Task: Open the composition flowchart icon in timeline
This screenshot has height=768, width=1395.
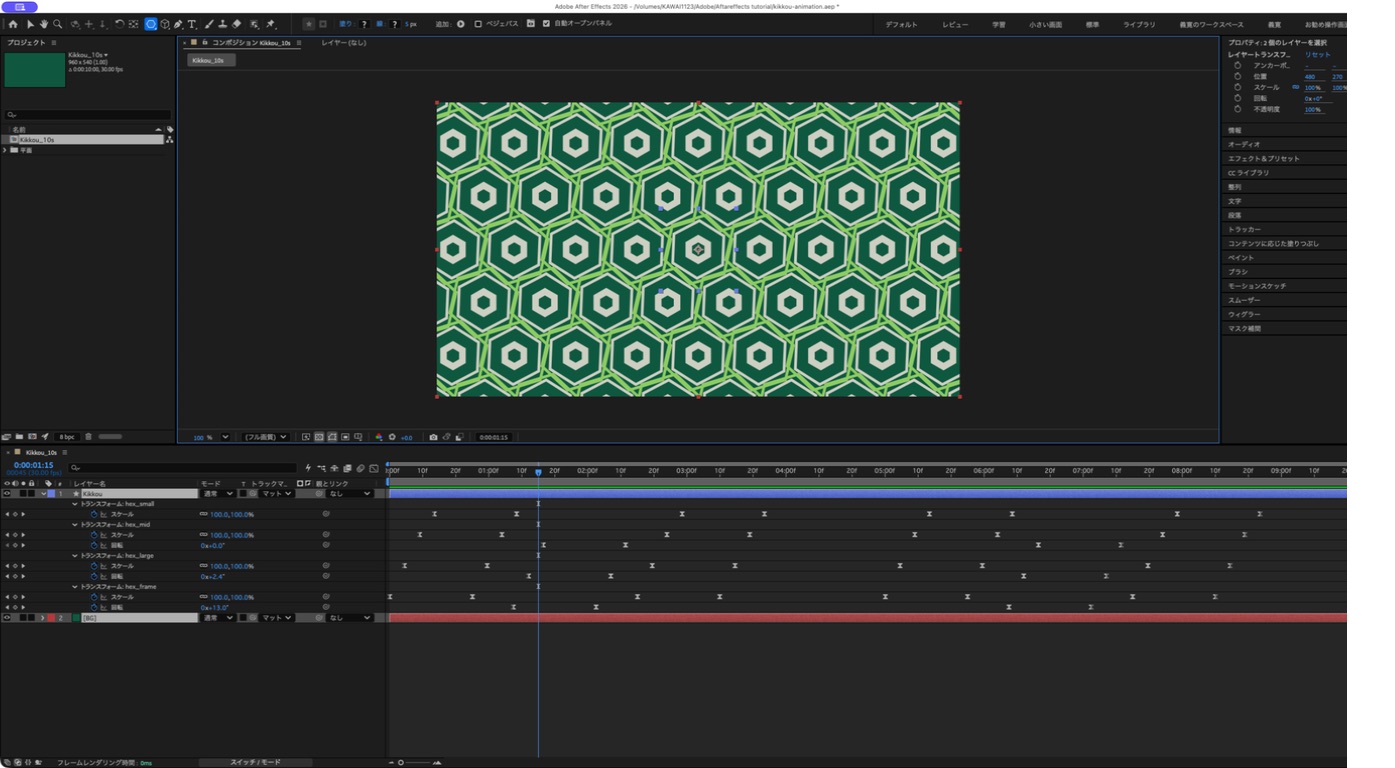Action: click(x=321, y=468)
